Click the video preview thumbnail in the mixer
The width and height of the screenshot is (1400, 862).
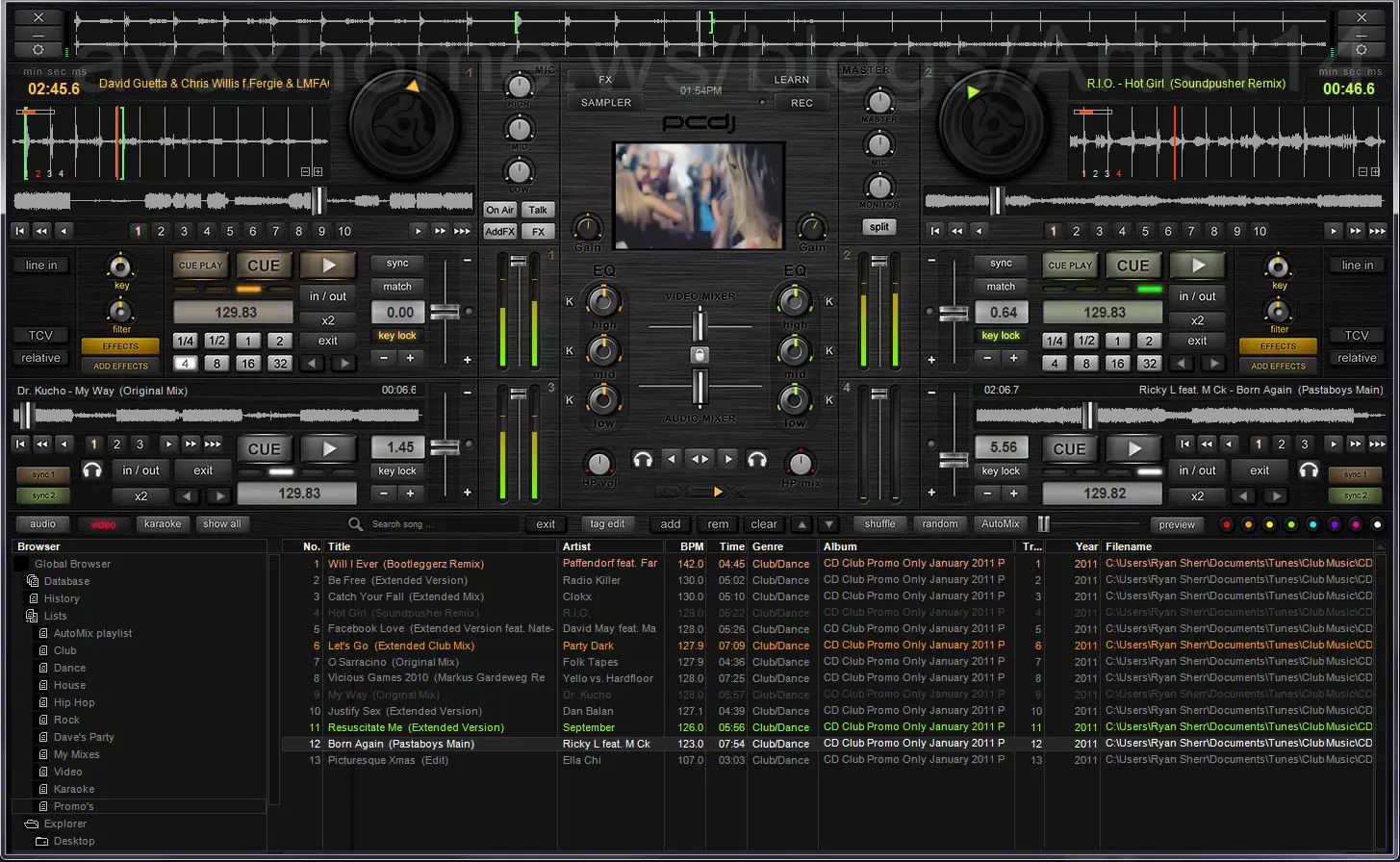pyautogui.click(x=700, y=197)
